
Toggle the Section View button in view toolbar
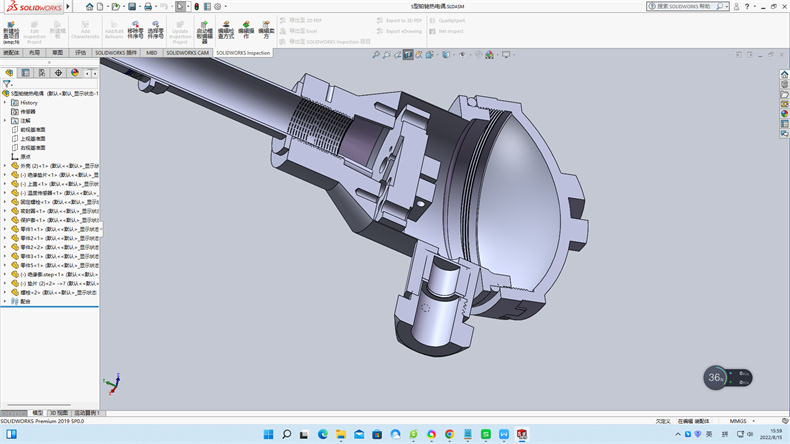point(408,55)
